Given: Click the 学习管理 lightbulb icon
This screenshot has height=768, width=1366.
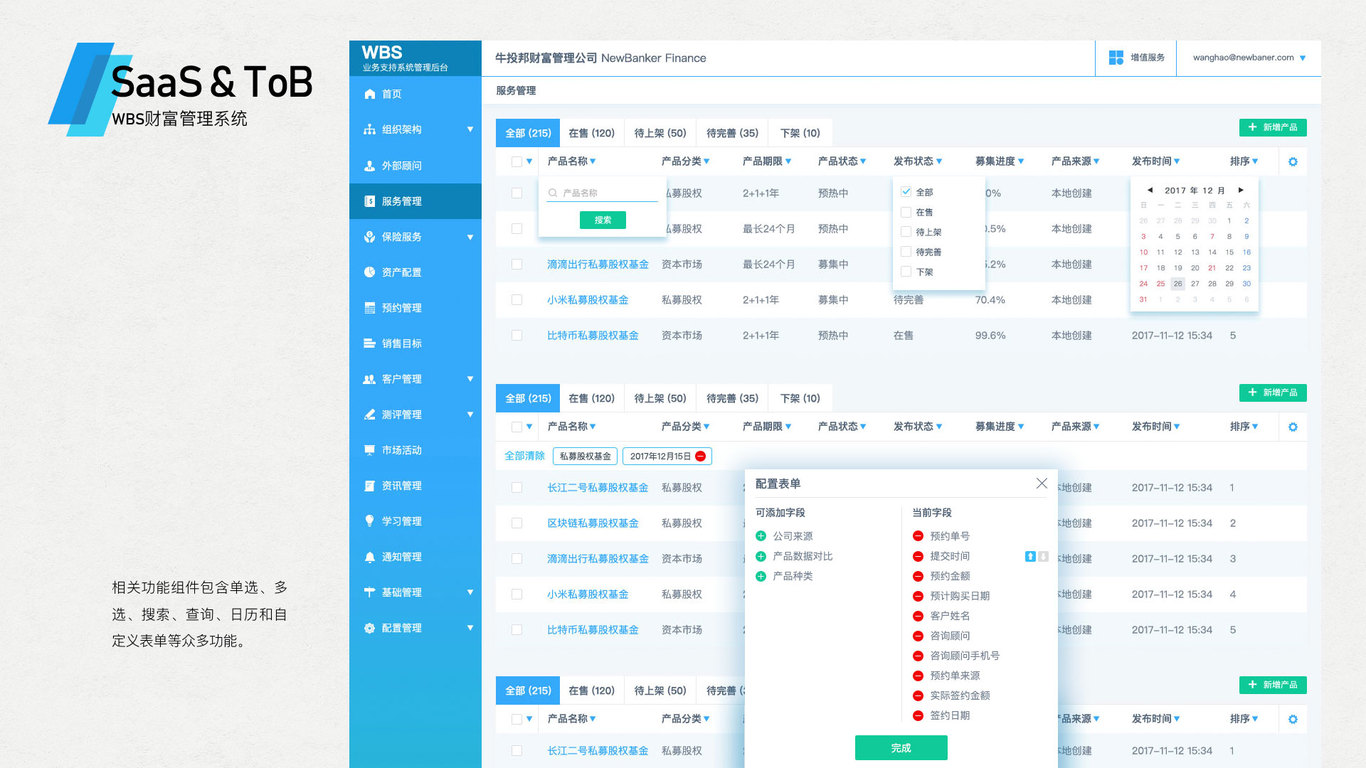Looking at the screenshot, I should point(369,521).
